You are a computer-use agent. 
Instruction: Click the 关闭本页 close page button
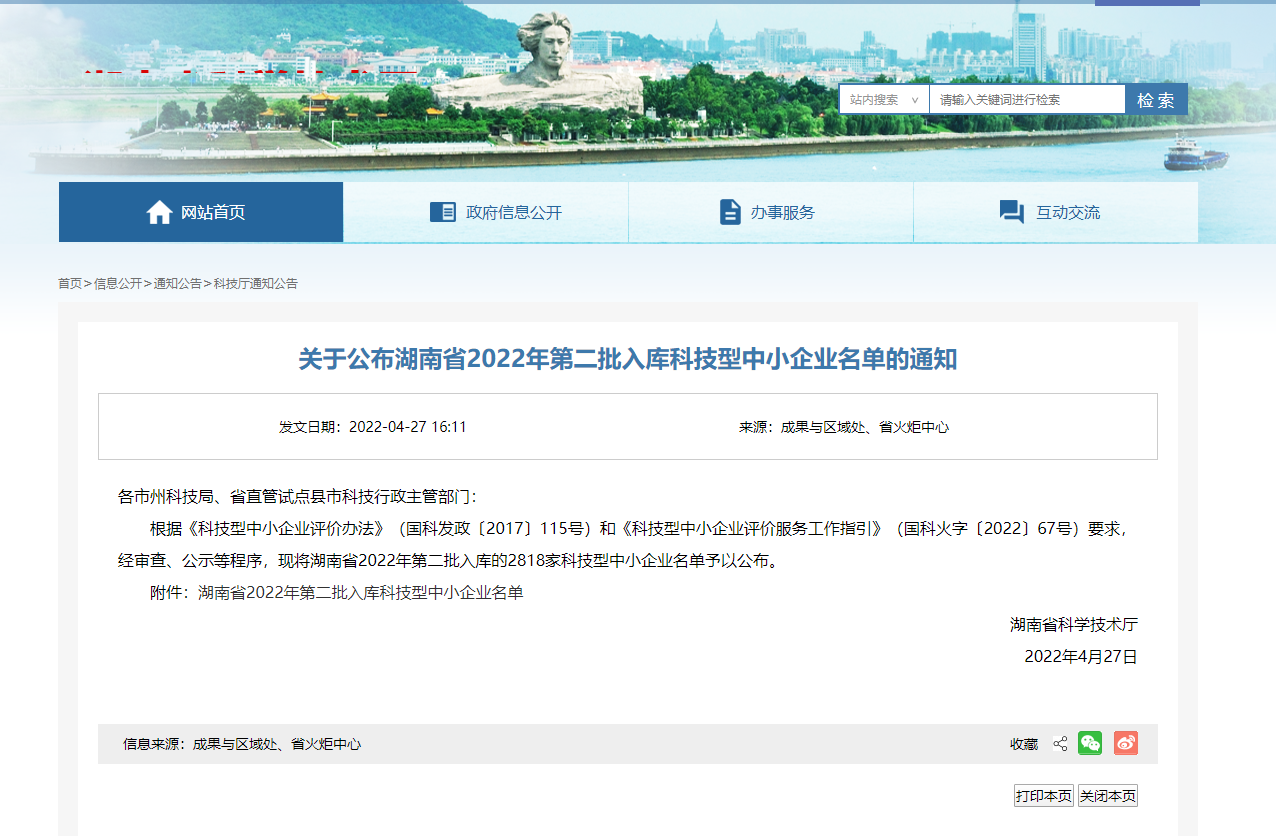[x=1107, y=796]
